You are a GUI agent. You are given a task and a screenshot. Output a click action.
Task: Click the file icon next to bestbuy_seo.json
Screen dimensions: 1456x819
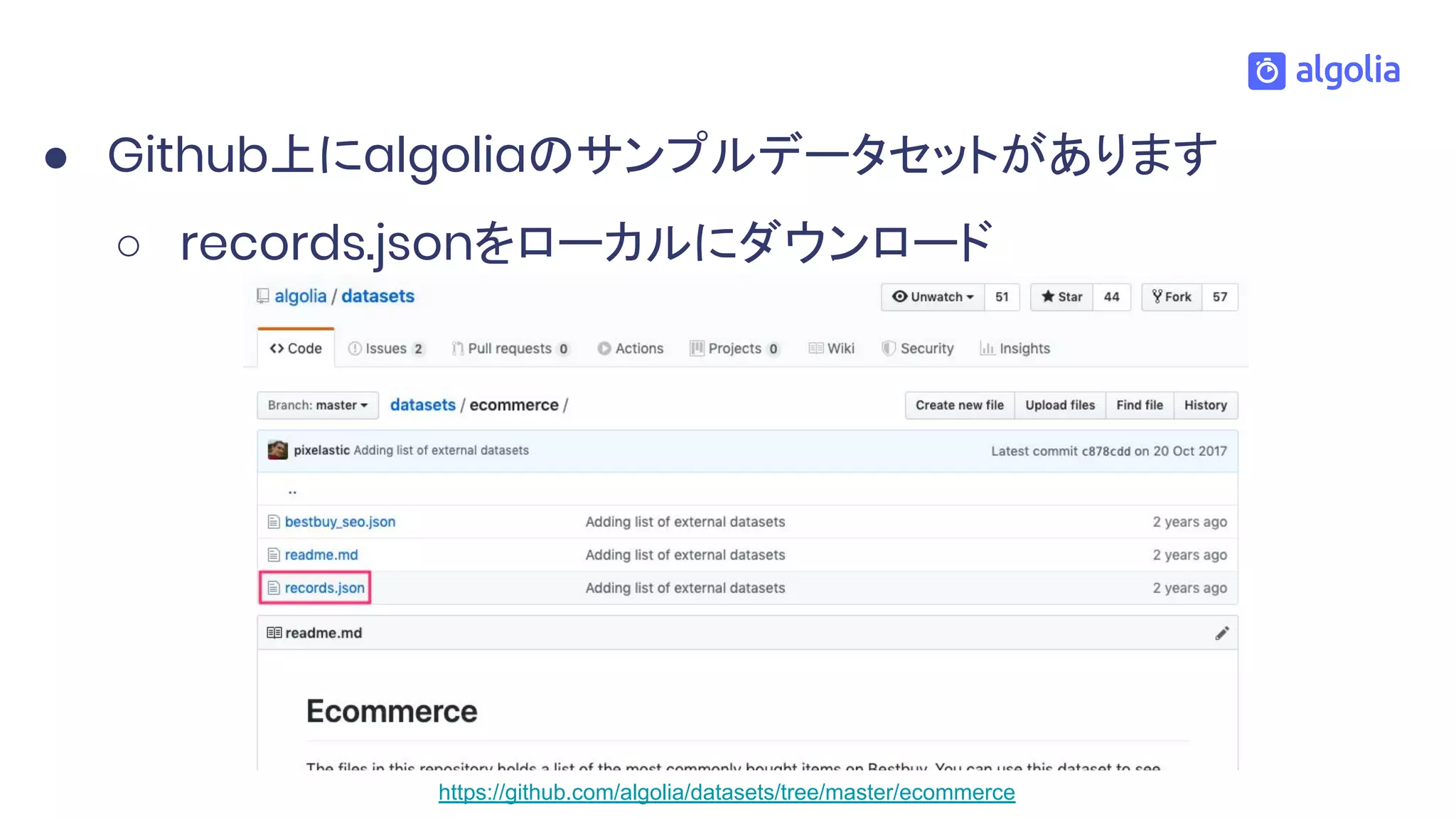274,522
